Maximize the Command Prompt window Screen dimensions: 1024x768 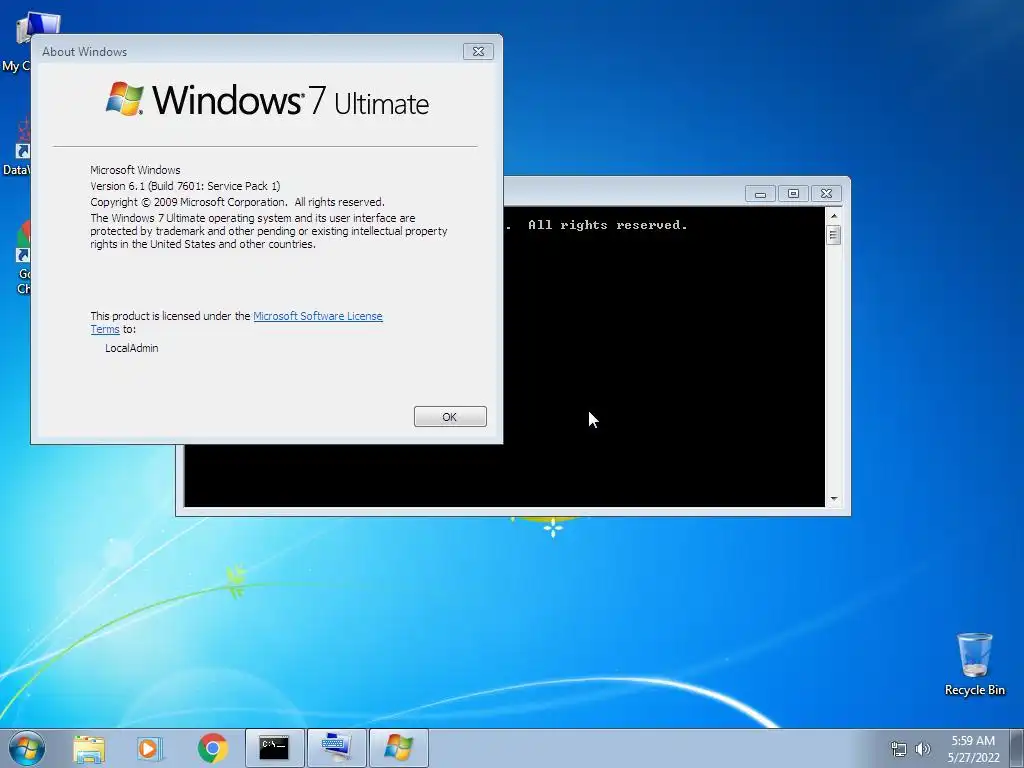(x=793, y=194)
